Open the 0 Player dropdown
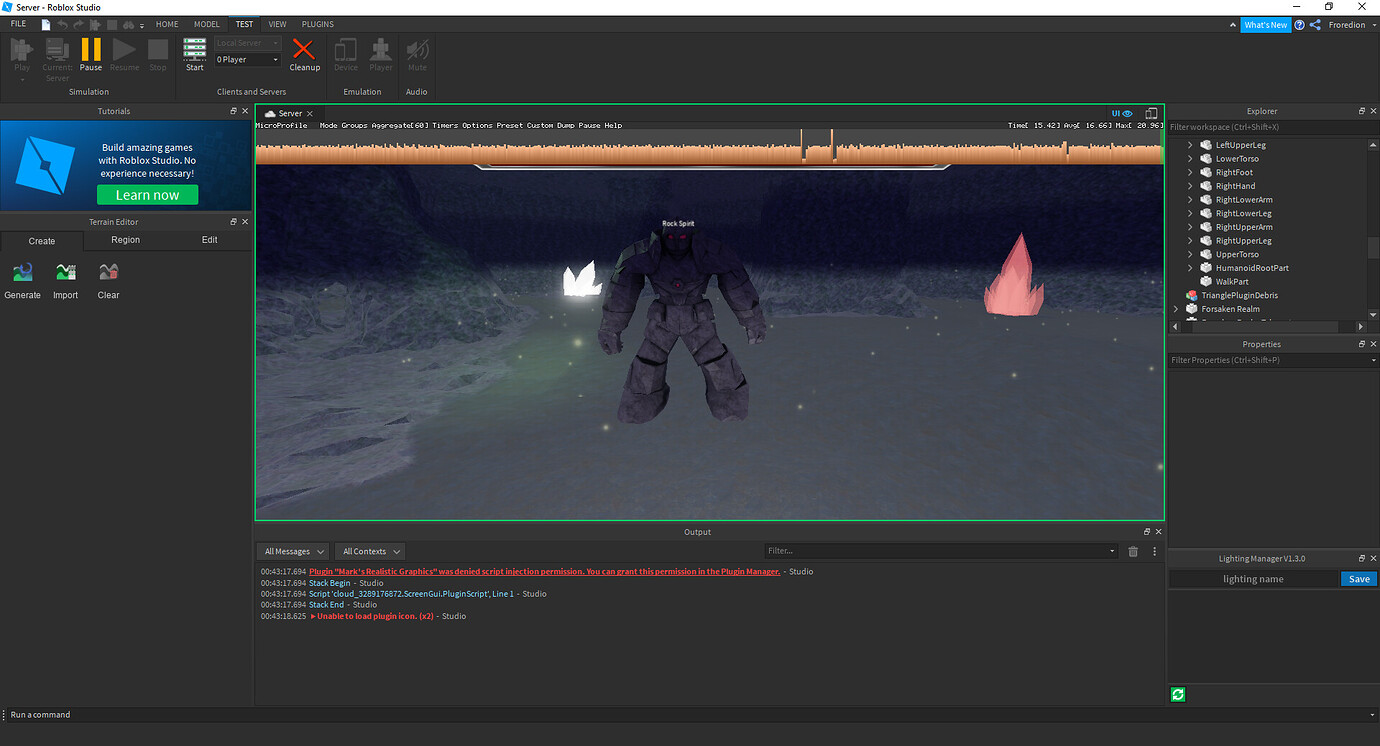The width and height of the screenshot is (1380, 746). point(246,59)
